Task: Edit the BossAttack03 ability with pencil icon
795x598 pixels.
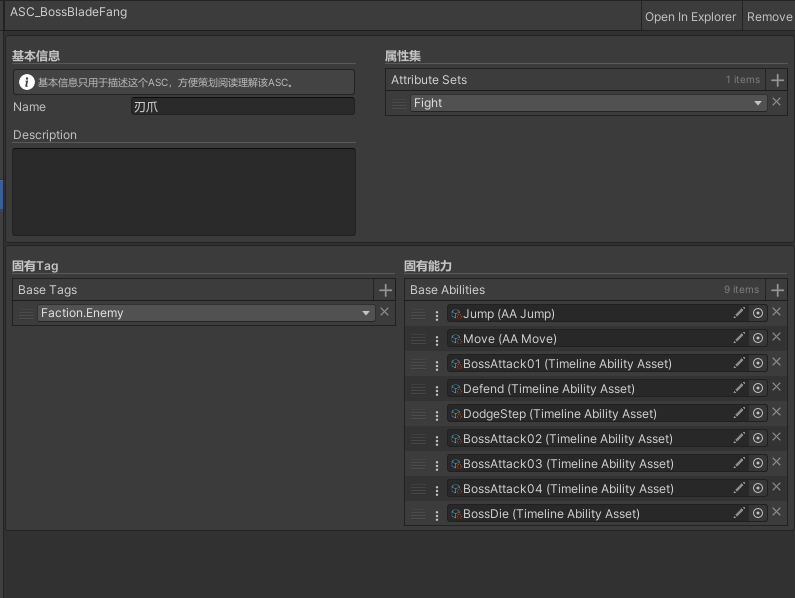Action: pos(739,463)
